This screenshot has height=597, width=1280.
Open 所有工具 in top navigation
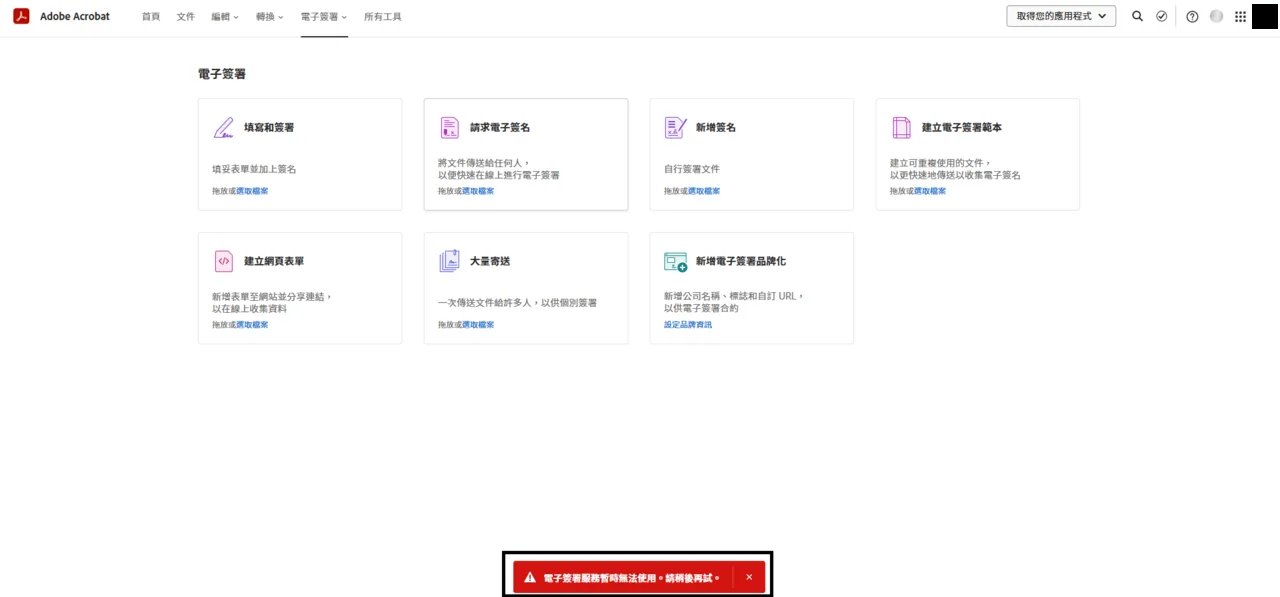coord(383,17)
